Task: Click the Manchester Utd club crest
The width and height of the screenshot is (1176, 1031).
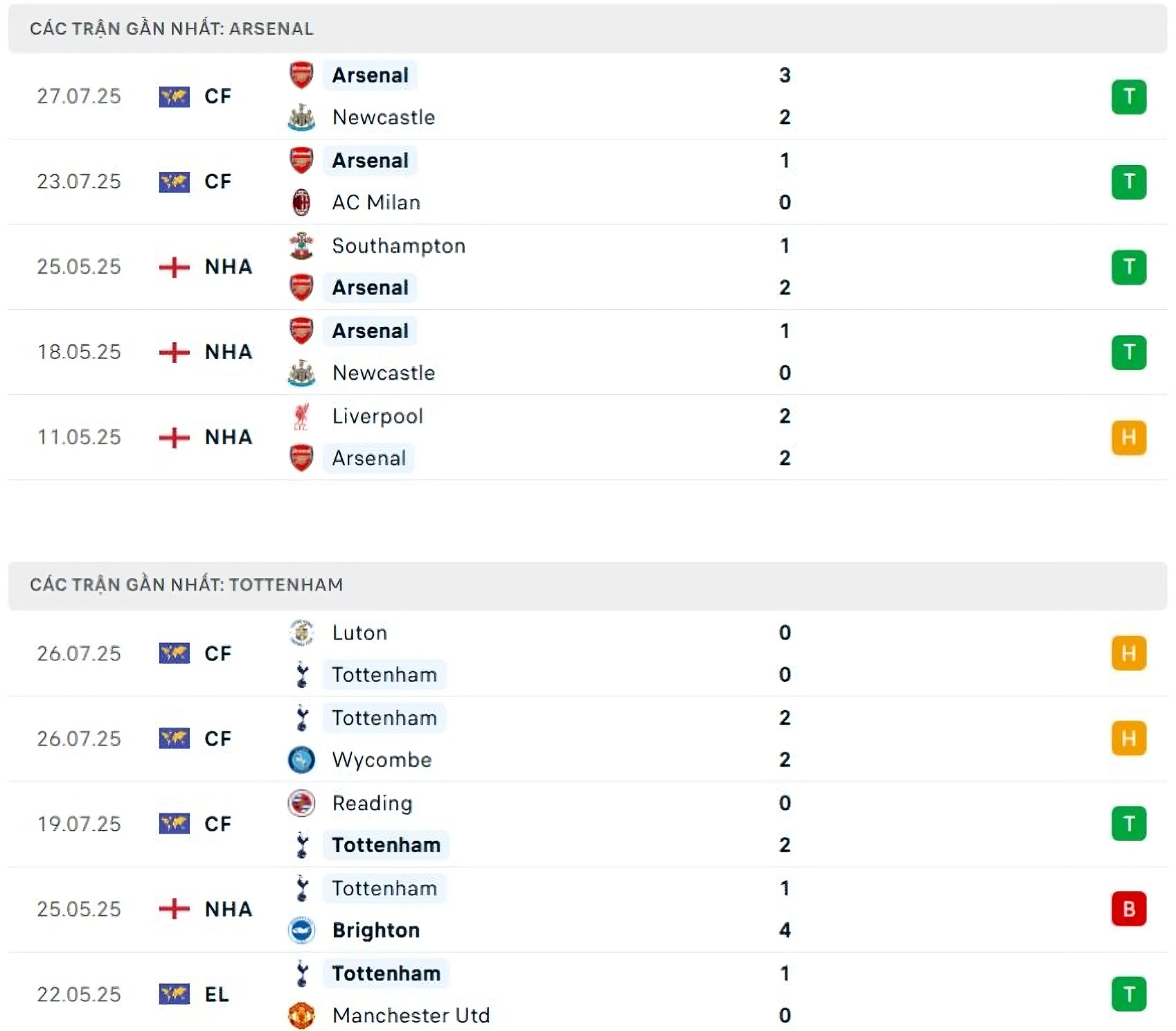Action: coord(301,1016)
